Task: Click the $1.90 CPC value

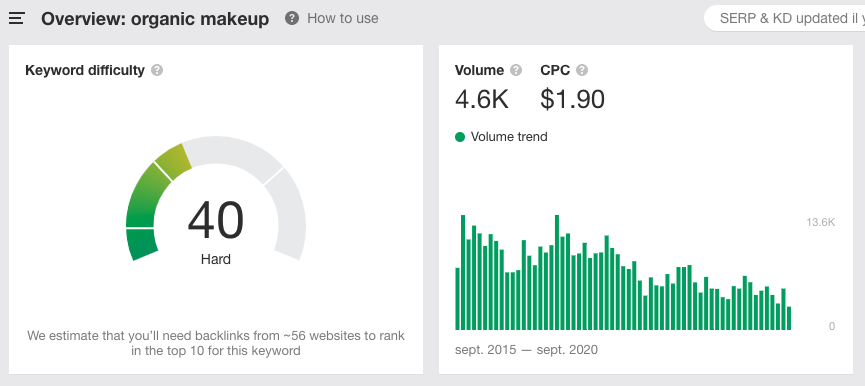Action: tap(573, 99)
